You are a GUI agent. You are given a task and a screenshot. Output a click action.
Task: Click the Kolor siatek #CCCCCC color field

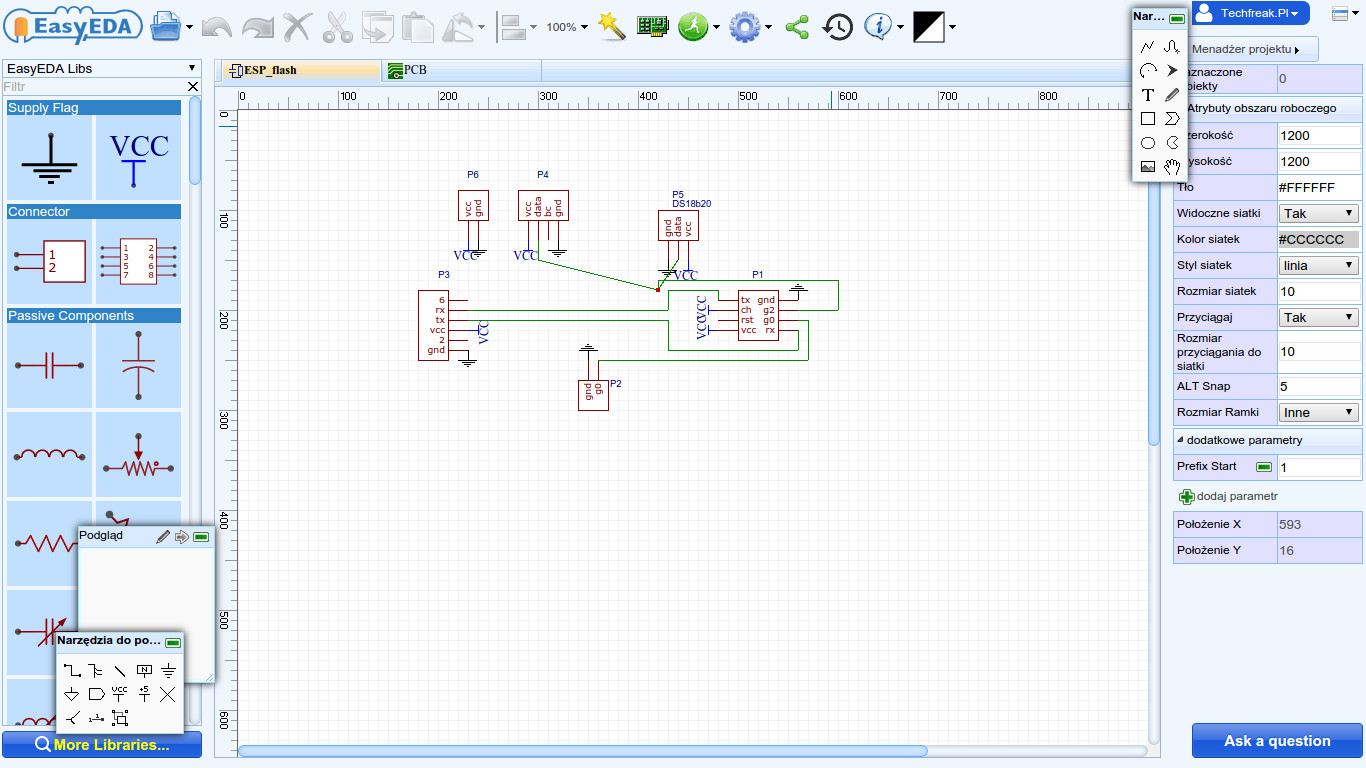(1319, 239)
